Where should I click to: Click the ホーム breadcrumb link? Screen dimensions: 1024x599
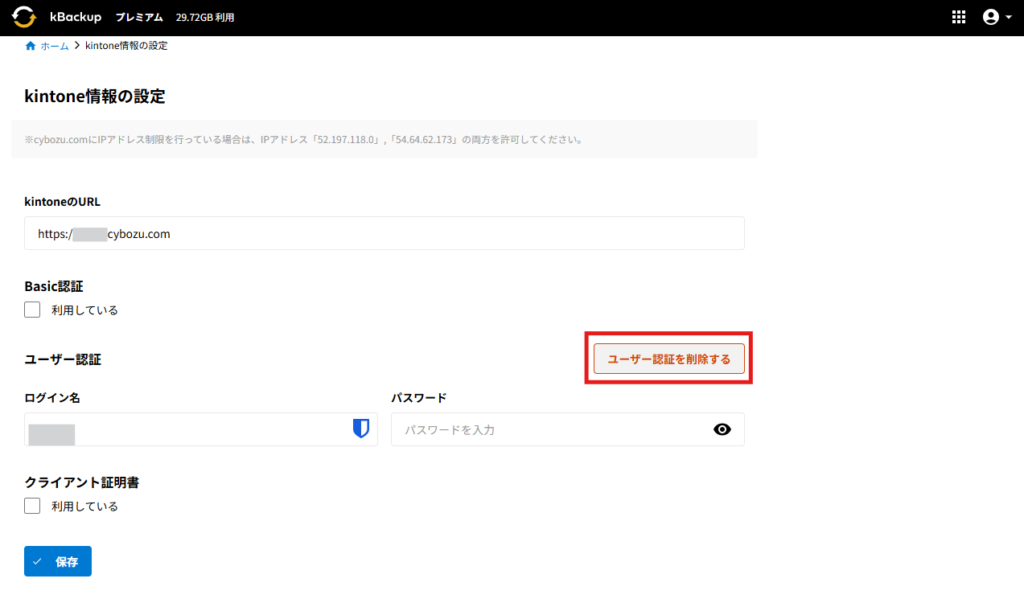[x=55, y=46]
